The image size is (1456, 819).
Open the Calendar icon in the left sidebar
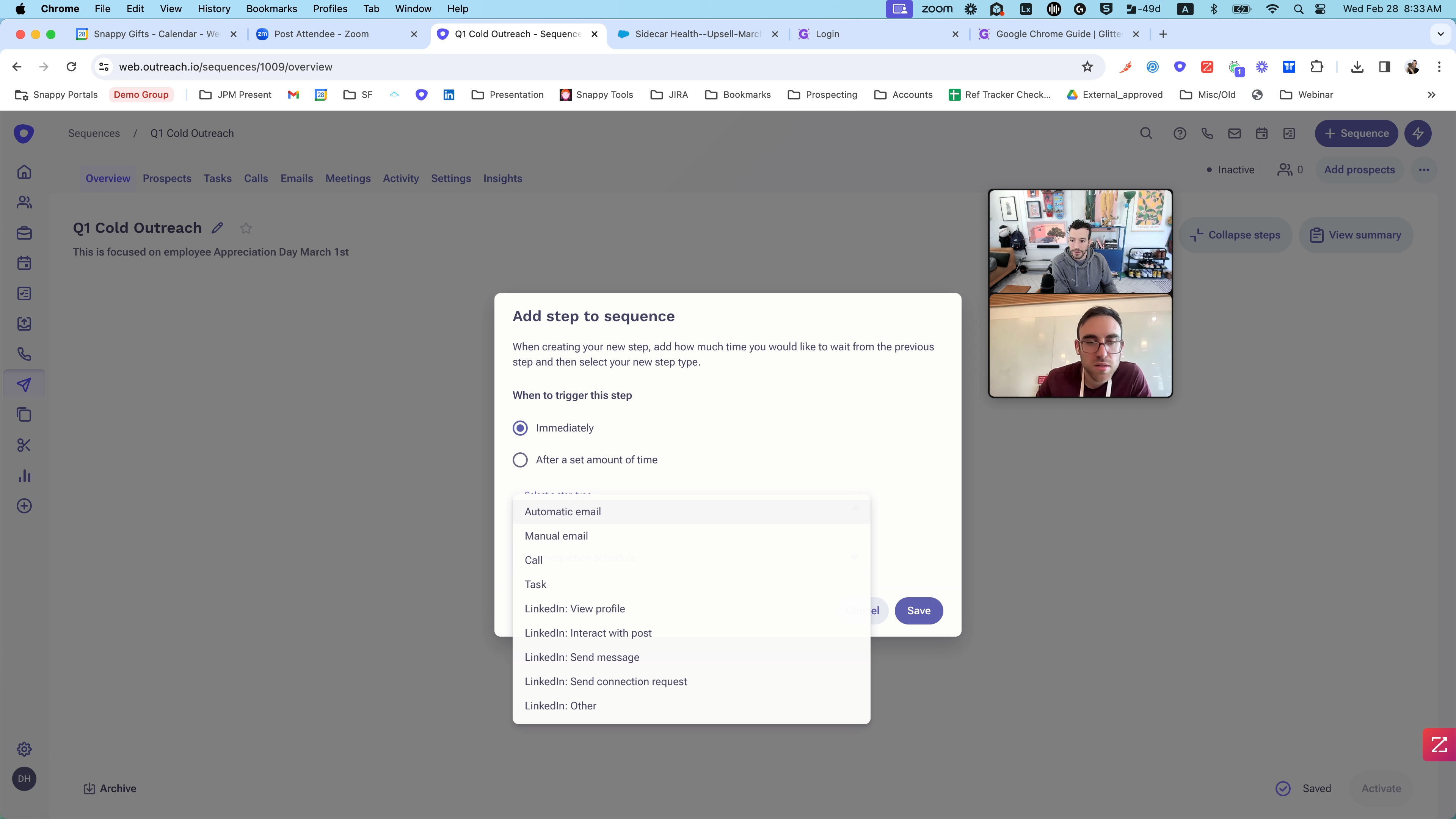point(24,263)
